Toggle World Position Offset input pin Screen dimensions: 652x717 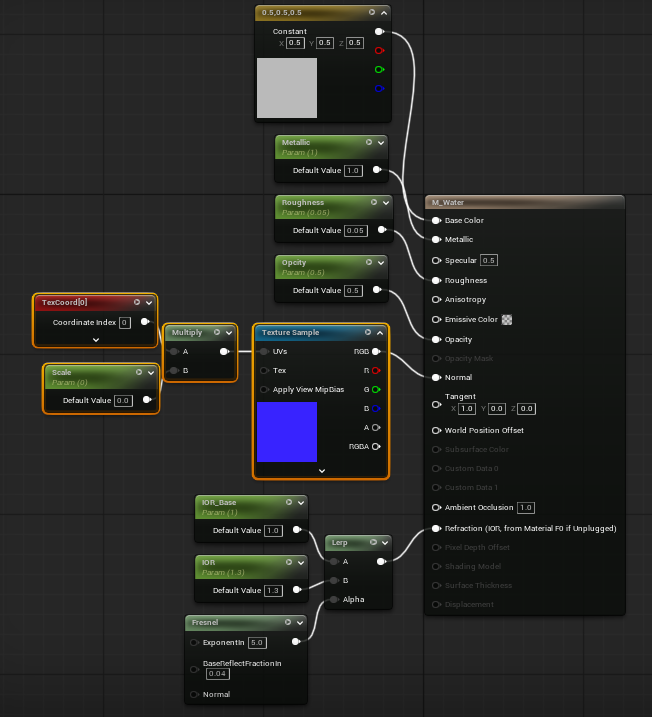click(x=436, y=430)
